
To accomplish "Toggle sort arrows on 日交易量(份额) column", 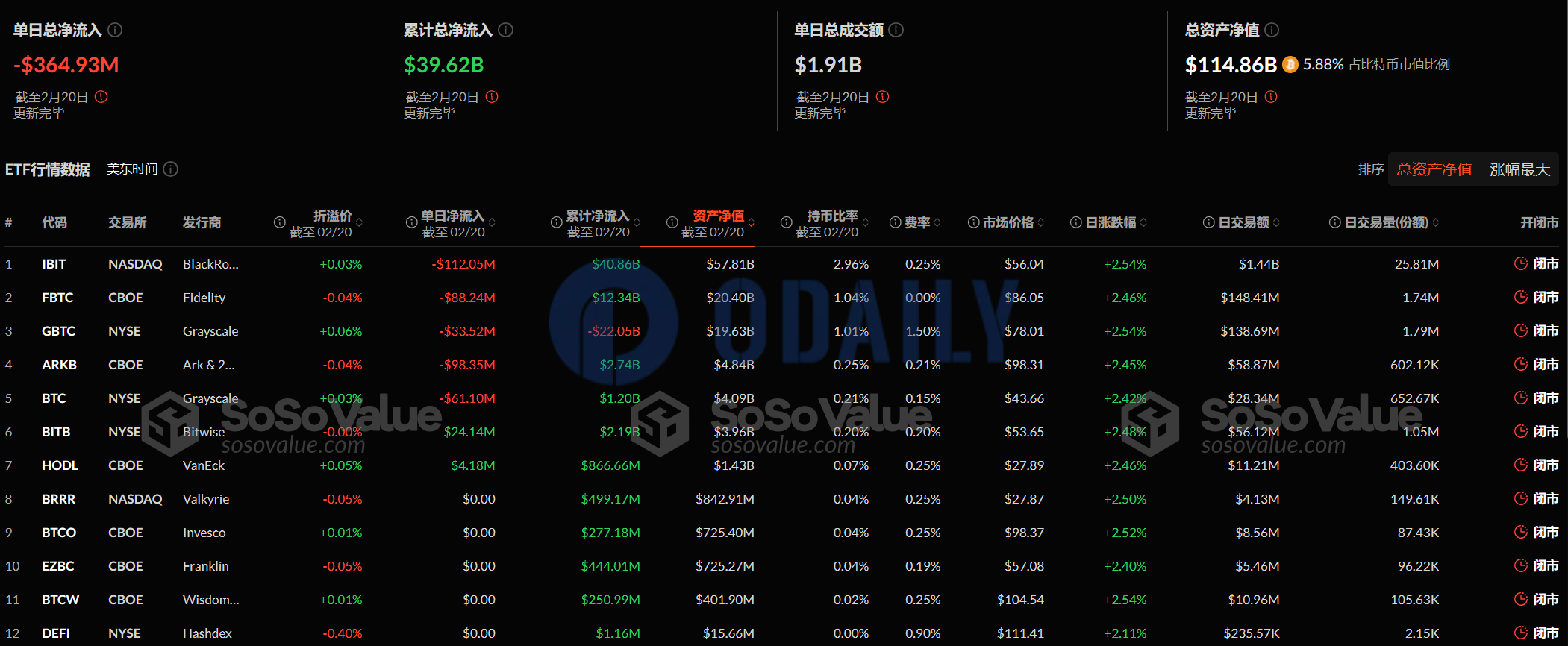I will [x=1436, y=222].
